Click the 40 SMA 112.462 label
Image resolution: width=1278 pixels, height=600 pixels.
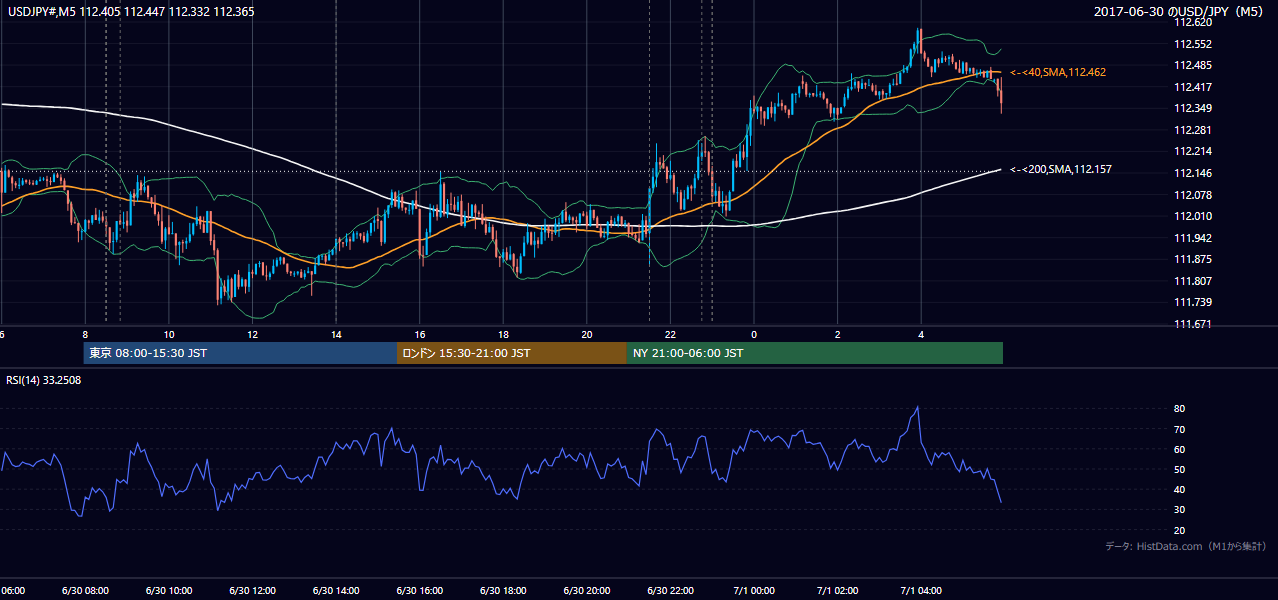click(x=1058, y=73)
